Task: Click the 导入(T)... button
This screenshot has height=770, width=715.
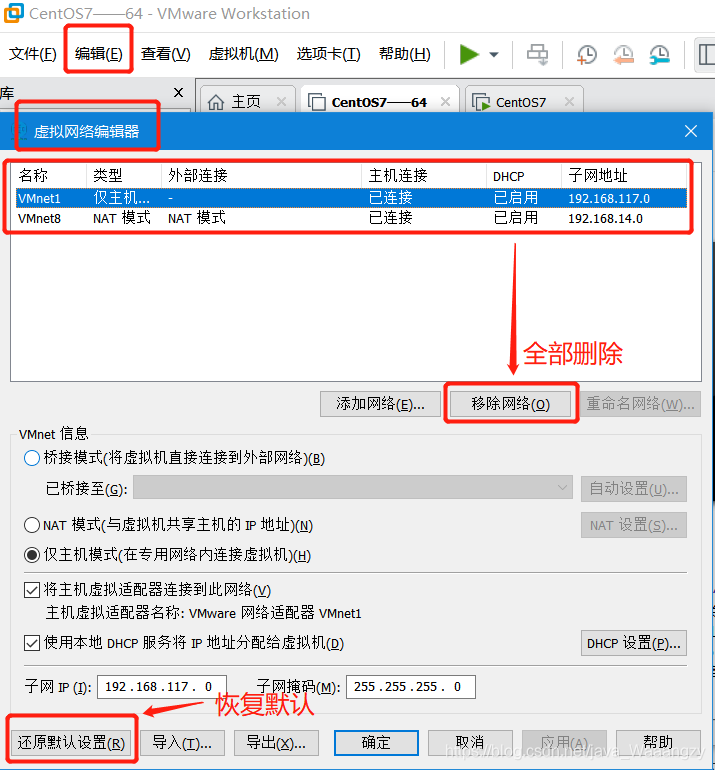Action: [182, 742]
